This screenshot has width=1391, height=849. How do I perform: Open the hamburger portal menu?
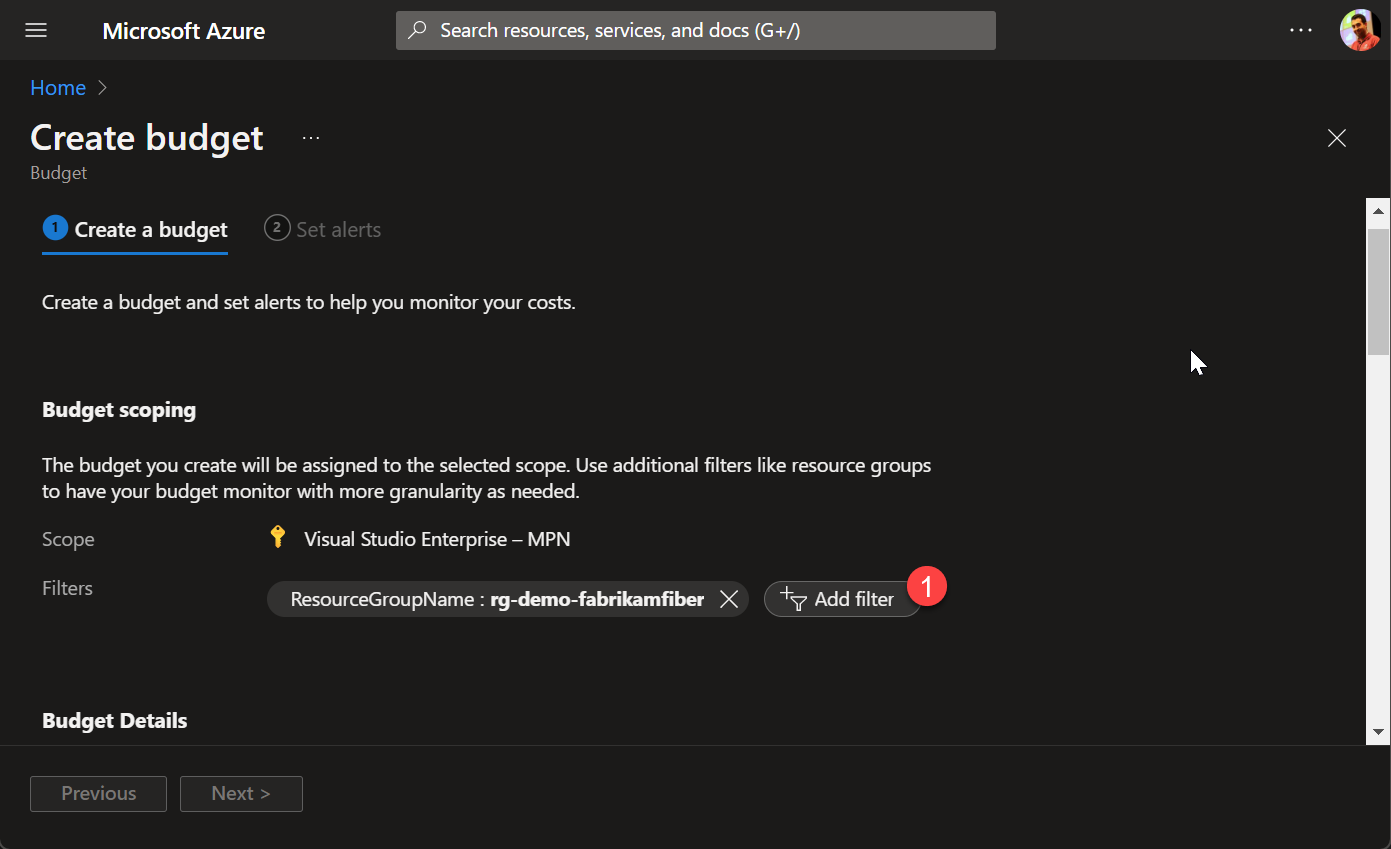coord(36,30)
